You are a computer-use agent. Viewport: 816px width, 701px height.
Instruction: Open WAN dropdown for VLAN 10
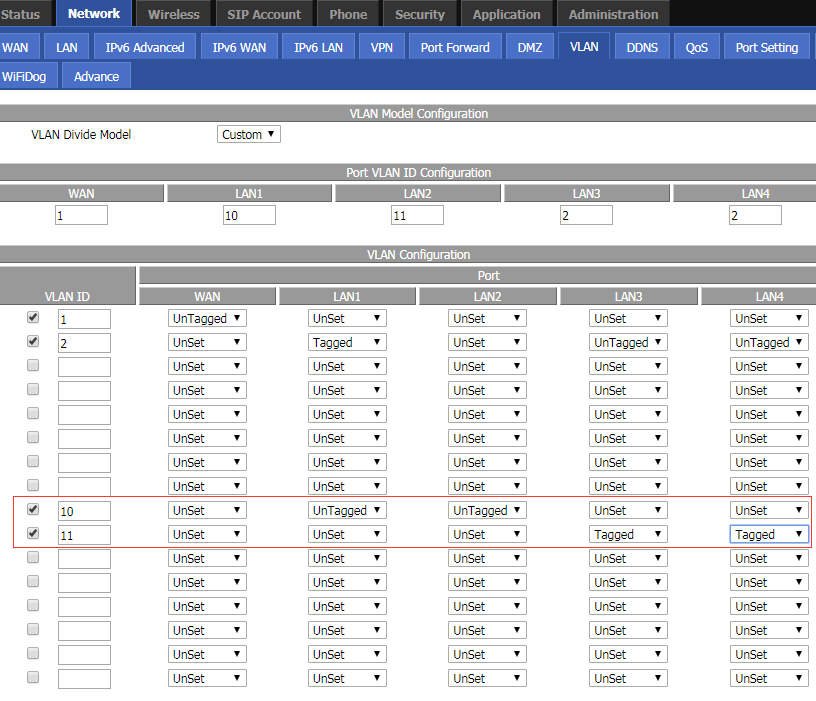pos(207,510)
